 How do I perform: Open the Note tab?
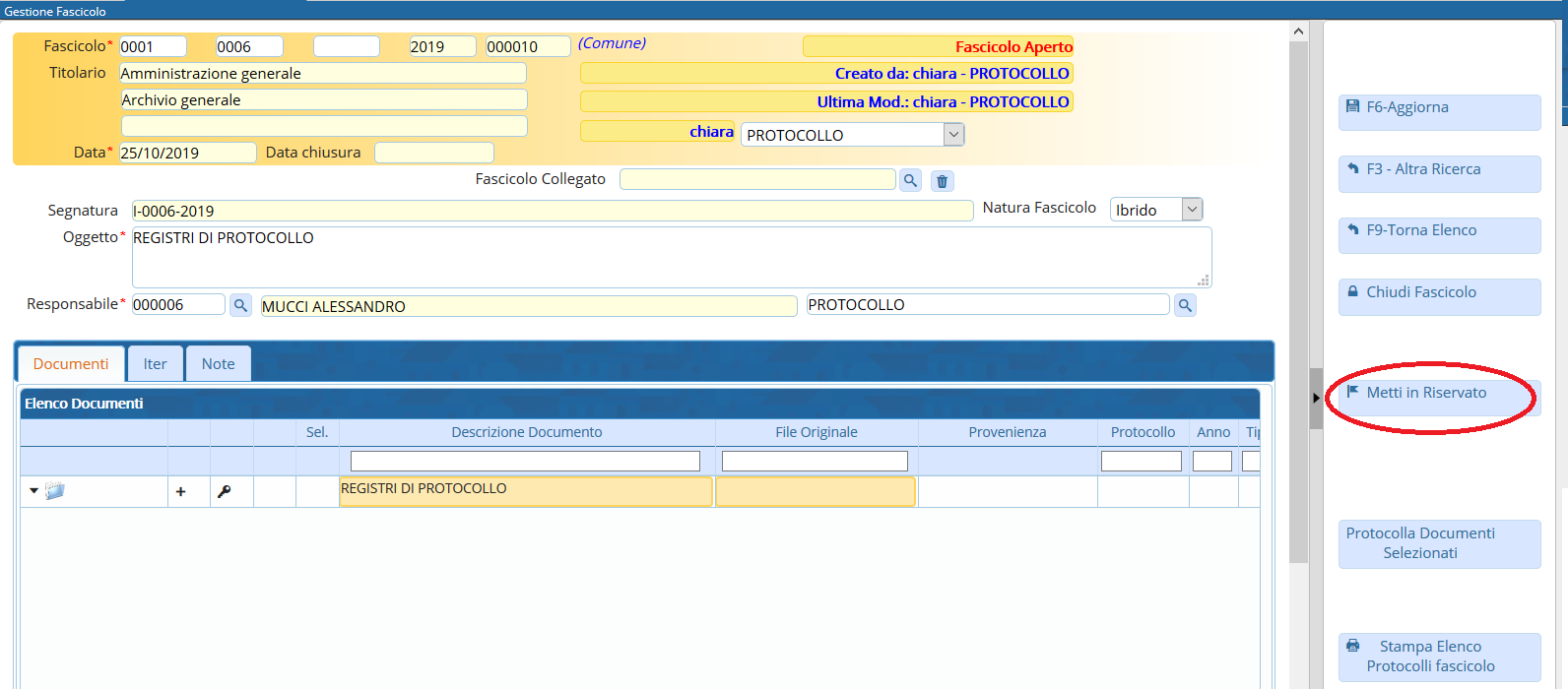[218, 364]
